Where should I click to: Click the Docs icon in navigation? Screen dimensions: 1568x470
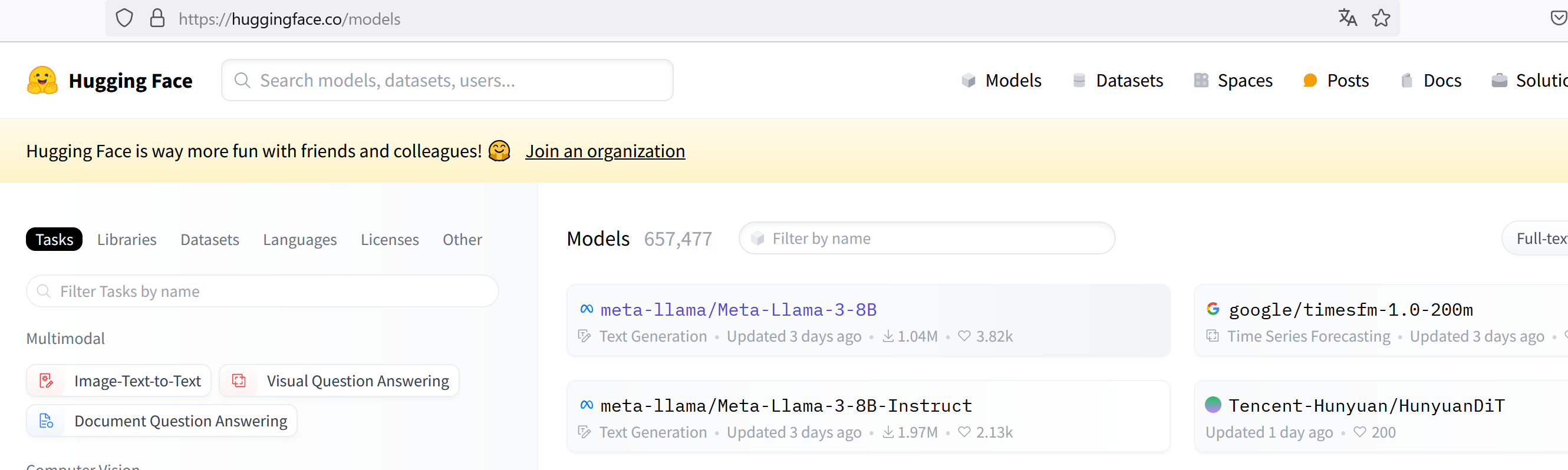point(1406,80)
